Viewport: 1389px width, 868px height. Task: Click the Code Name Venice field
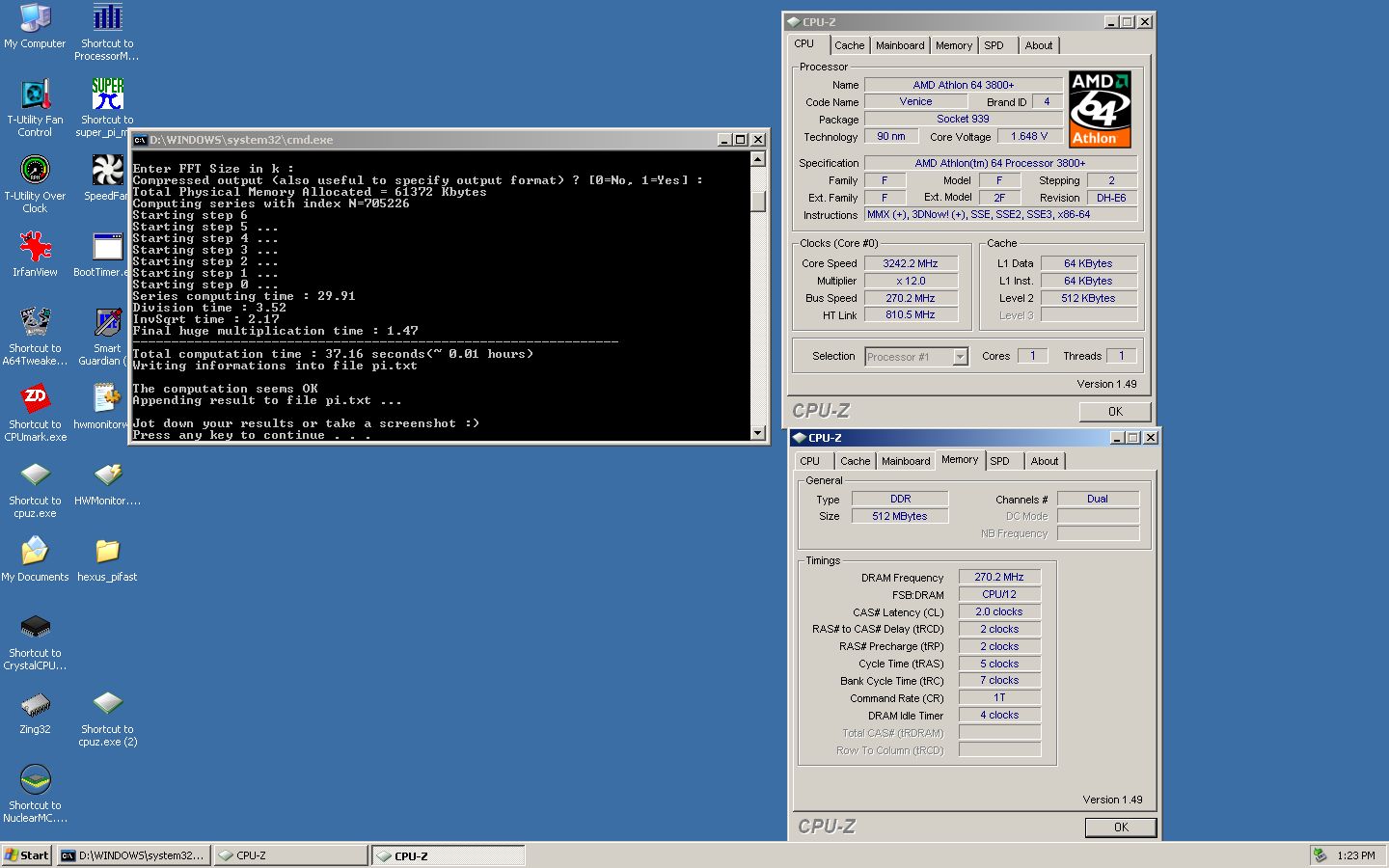click(x=915, y=101)
